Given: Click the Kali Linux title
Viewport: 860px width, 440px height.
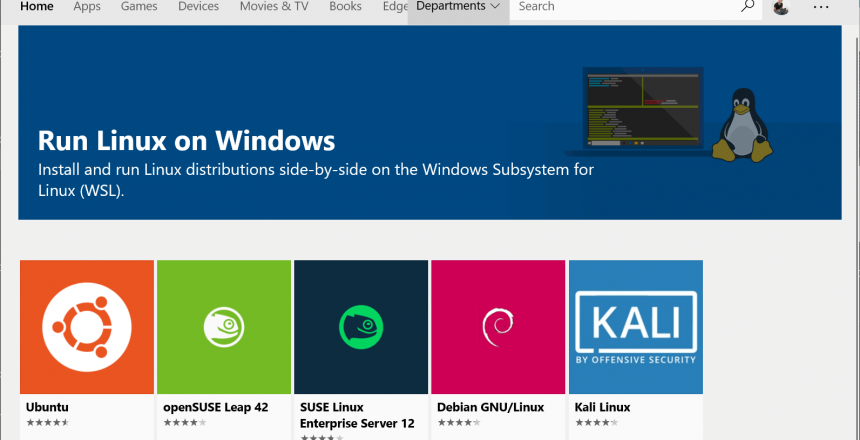Looking at the screenshot, I should pyautogui.click(x=602, y=408).
